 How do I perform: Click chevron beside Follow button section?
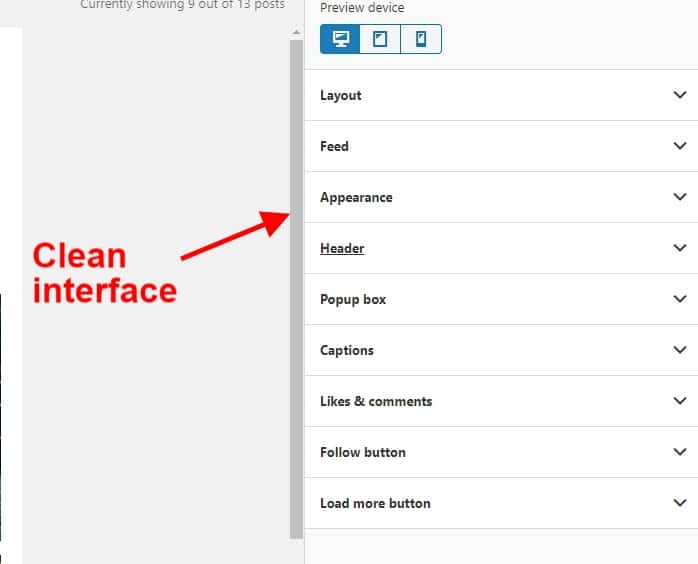click(x=680, y=452)
